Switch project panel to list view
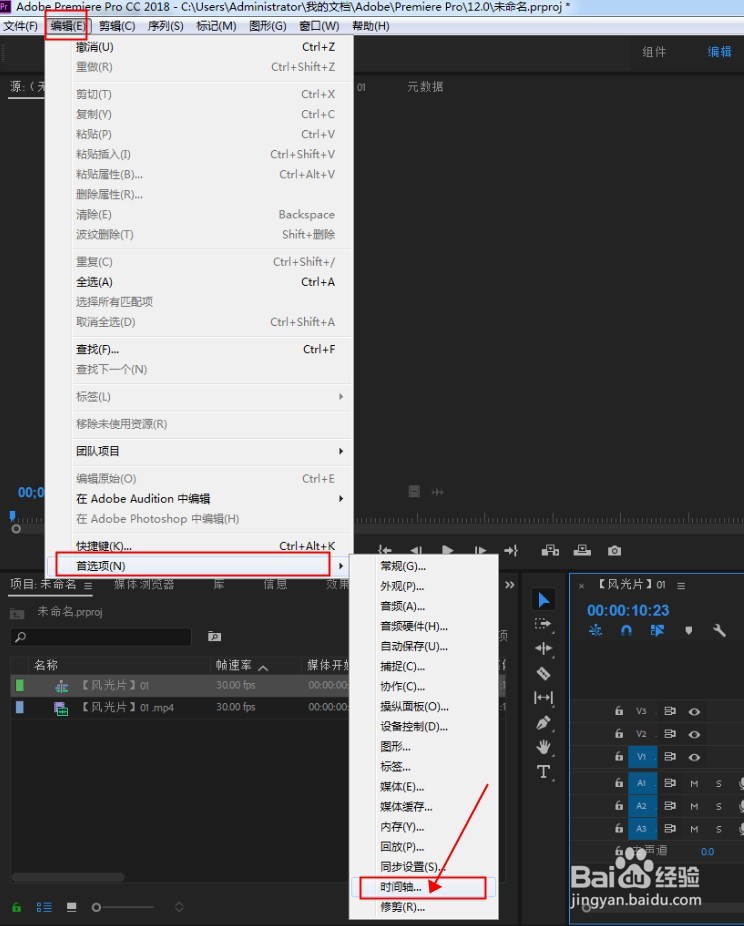 click(x=44, y=907)
